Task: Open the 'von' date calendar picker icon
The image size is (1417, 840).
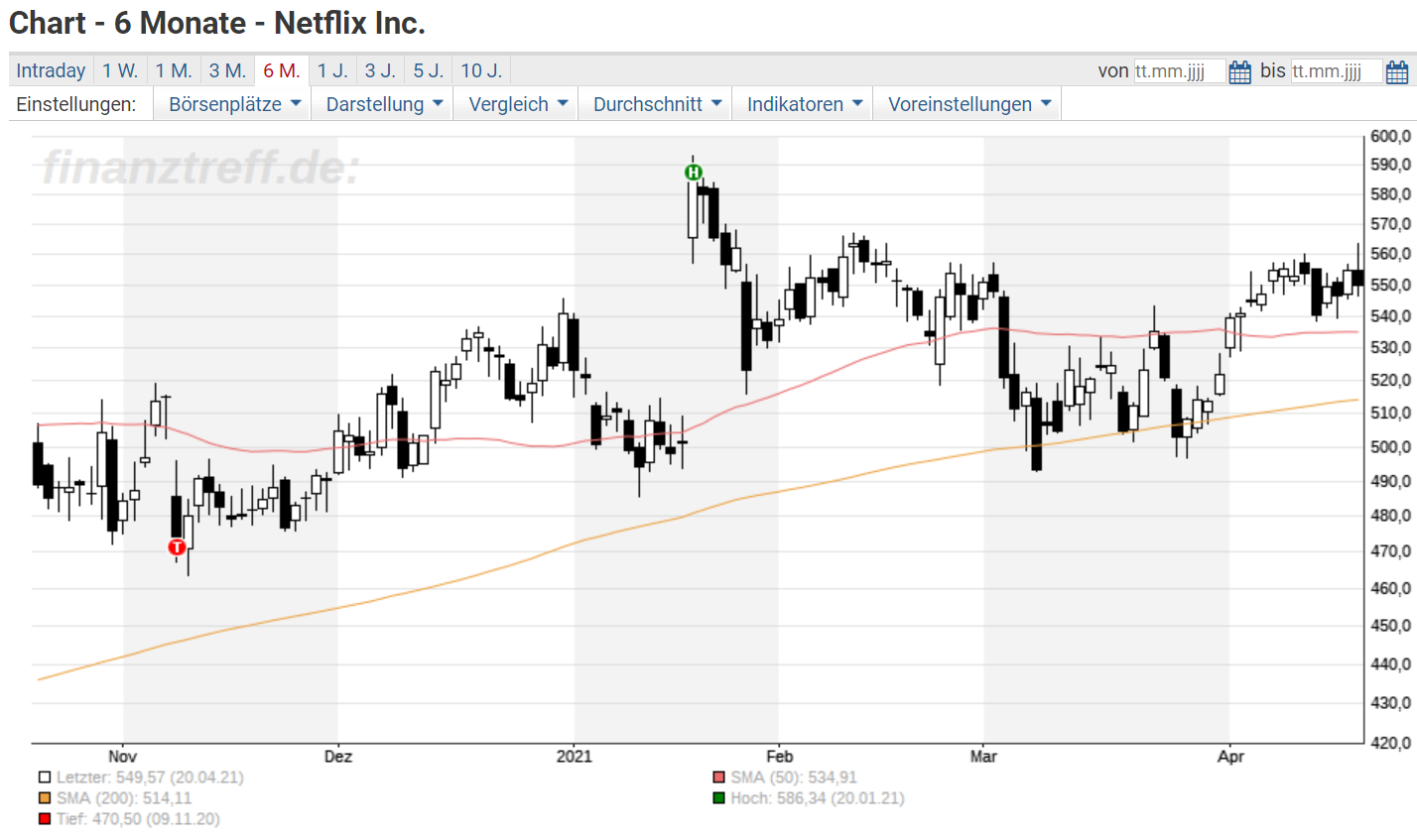Action: [x=1239, y=71]
